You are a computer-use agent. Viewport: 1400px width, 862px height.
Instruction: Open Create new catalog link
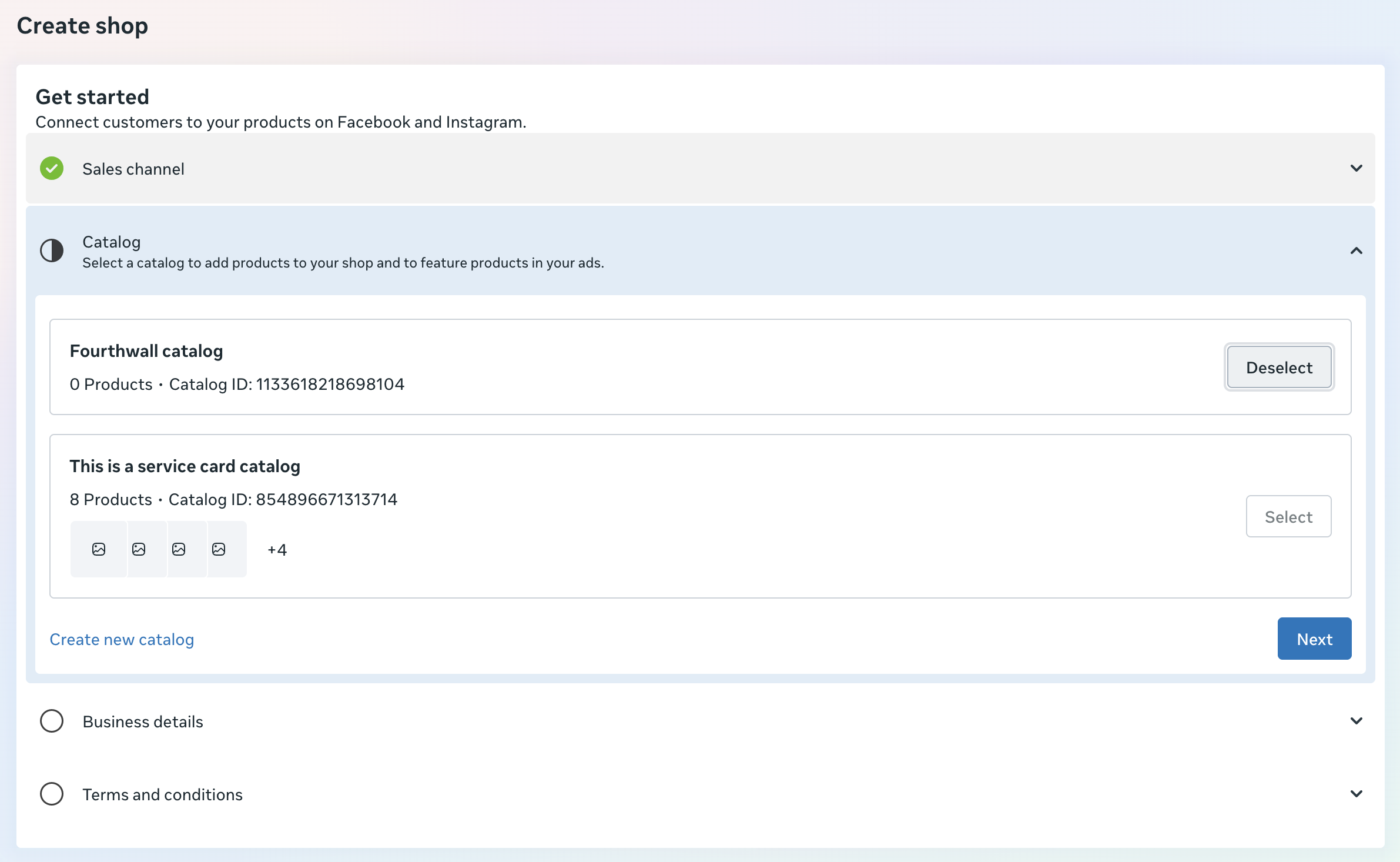pos(122,639)
